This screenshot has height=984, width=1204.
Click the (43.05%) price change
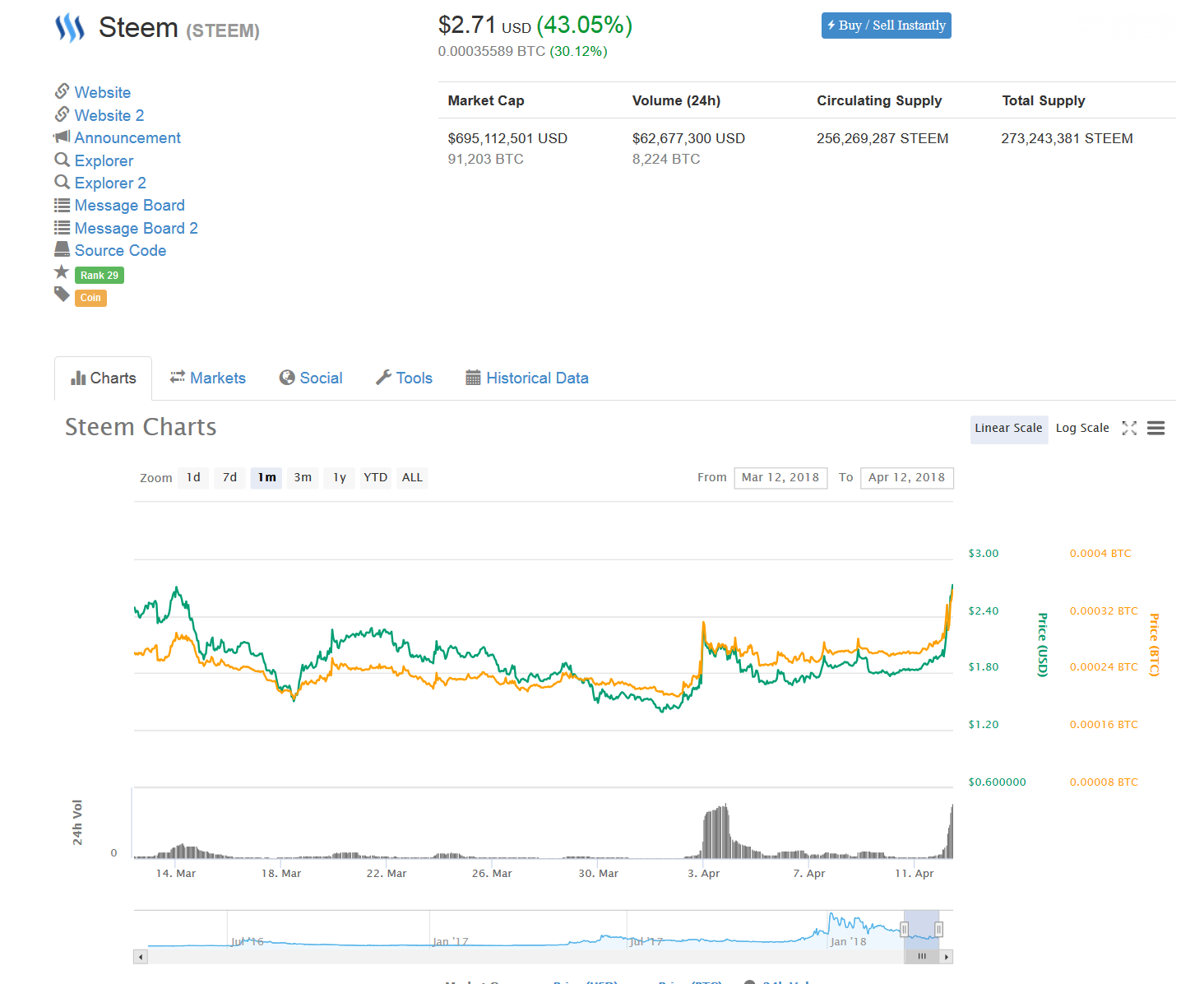585,26
